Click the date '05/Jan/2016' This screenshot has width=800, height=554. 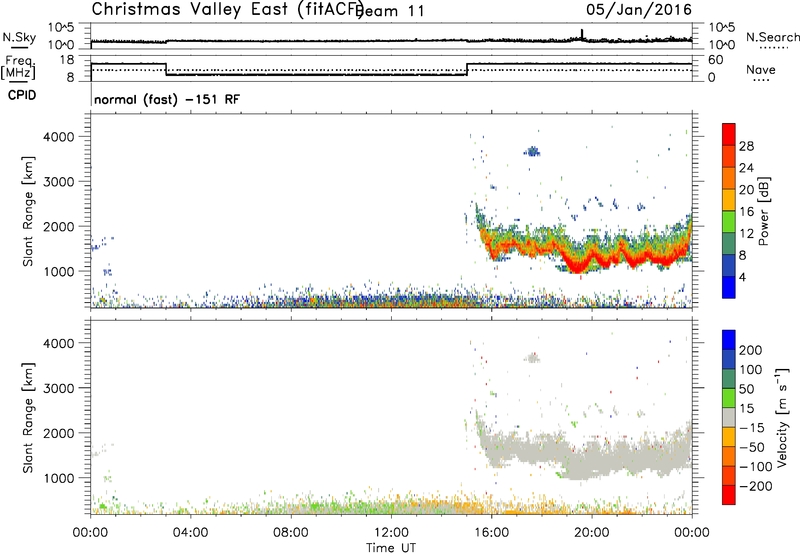click(639, 10)
